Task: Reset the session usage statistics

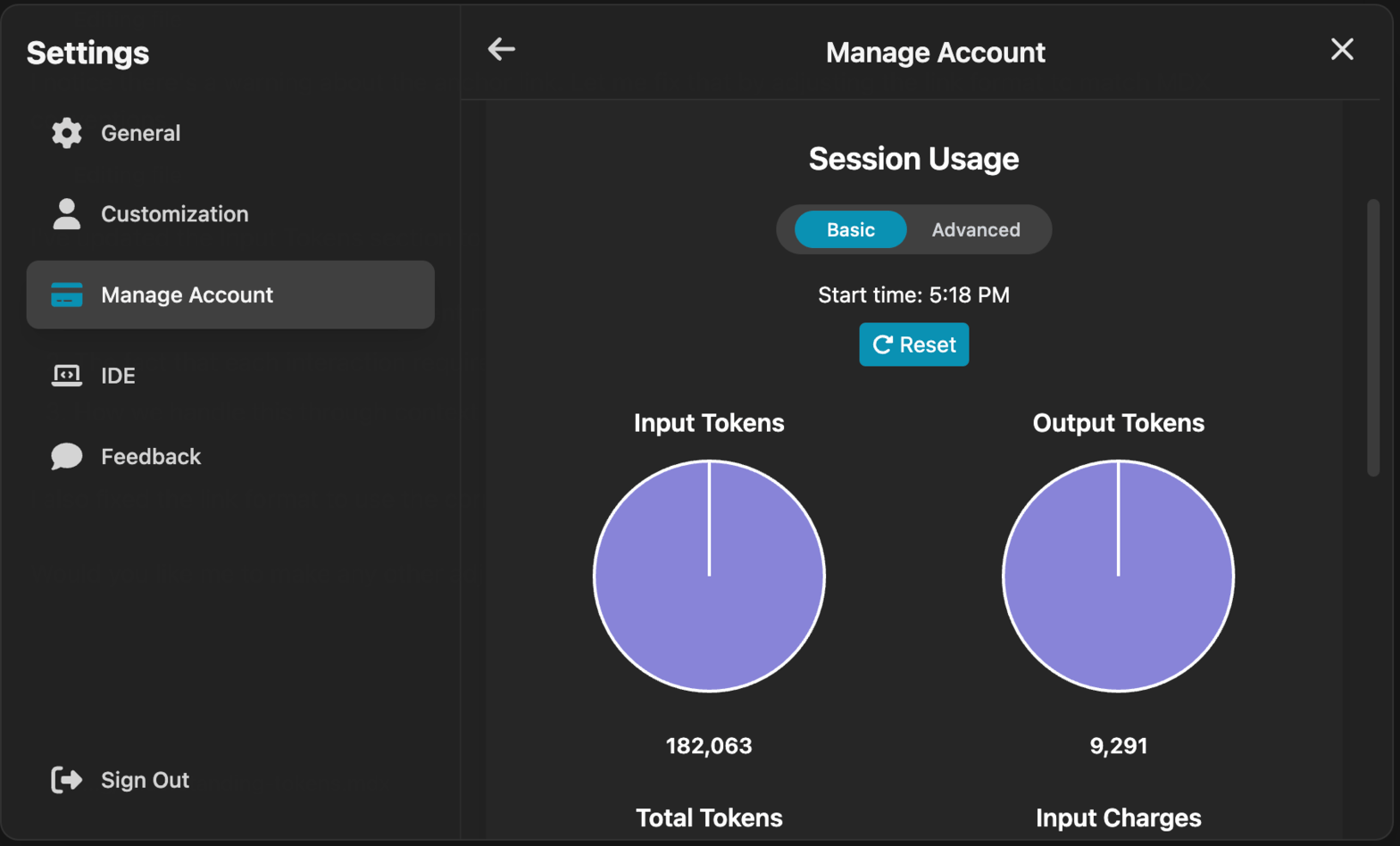Action: (913, 344)
